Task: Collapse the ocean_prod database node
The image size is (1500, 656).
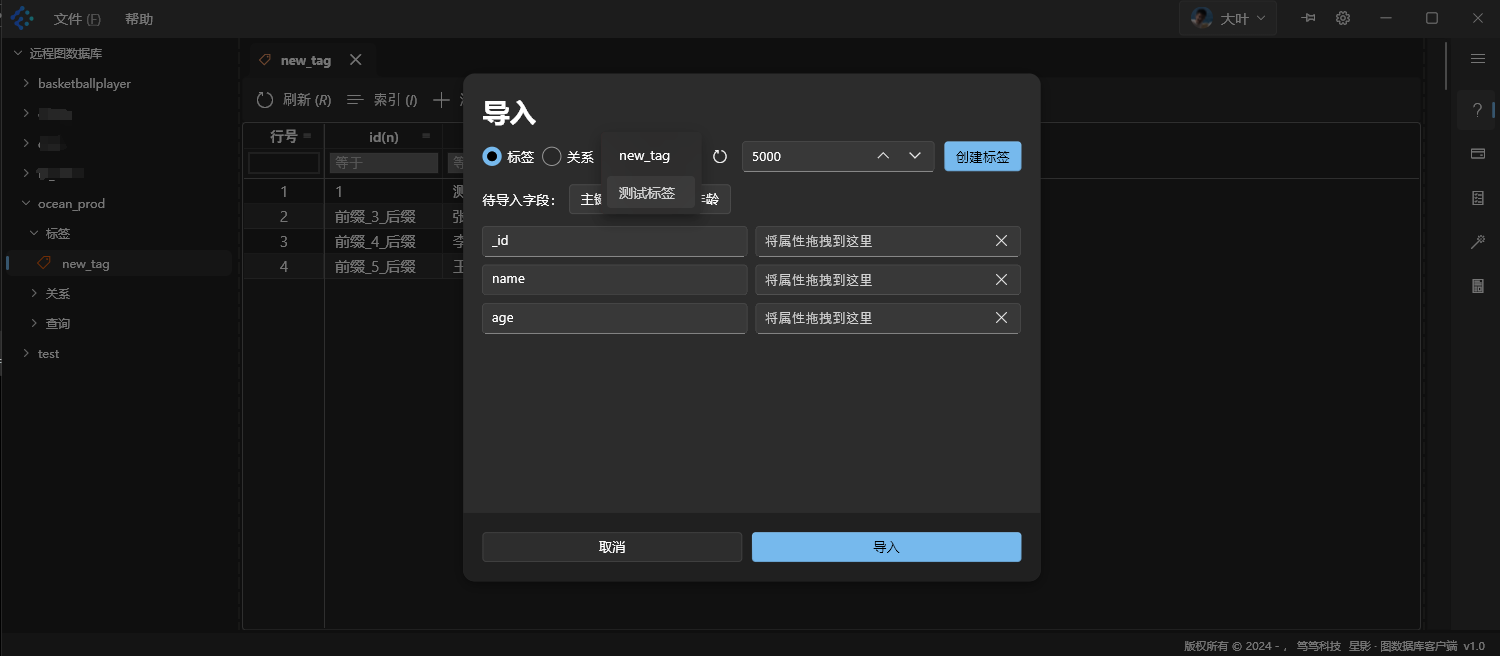Action: (x=26, y=204)
